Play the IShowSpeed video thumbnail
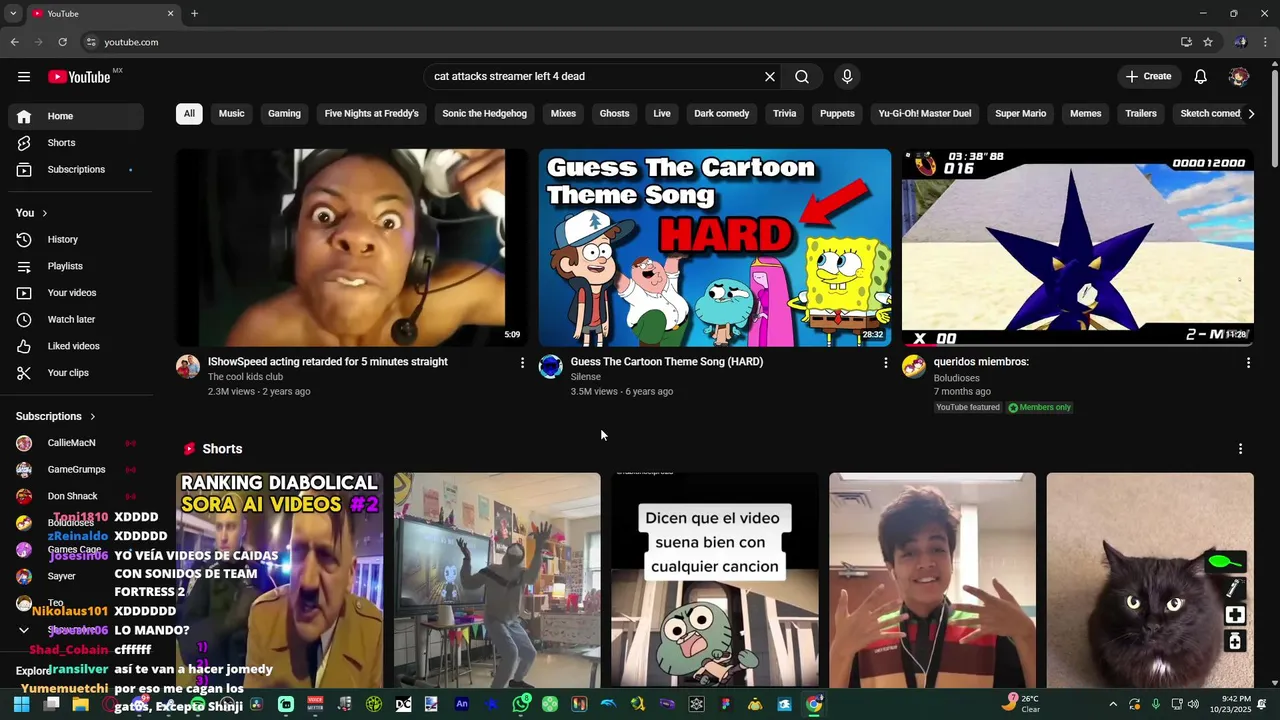This screenshot has height=720, width=1280. click(352, 248)
